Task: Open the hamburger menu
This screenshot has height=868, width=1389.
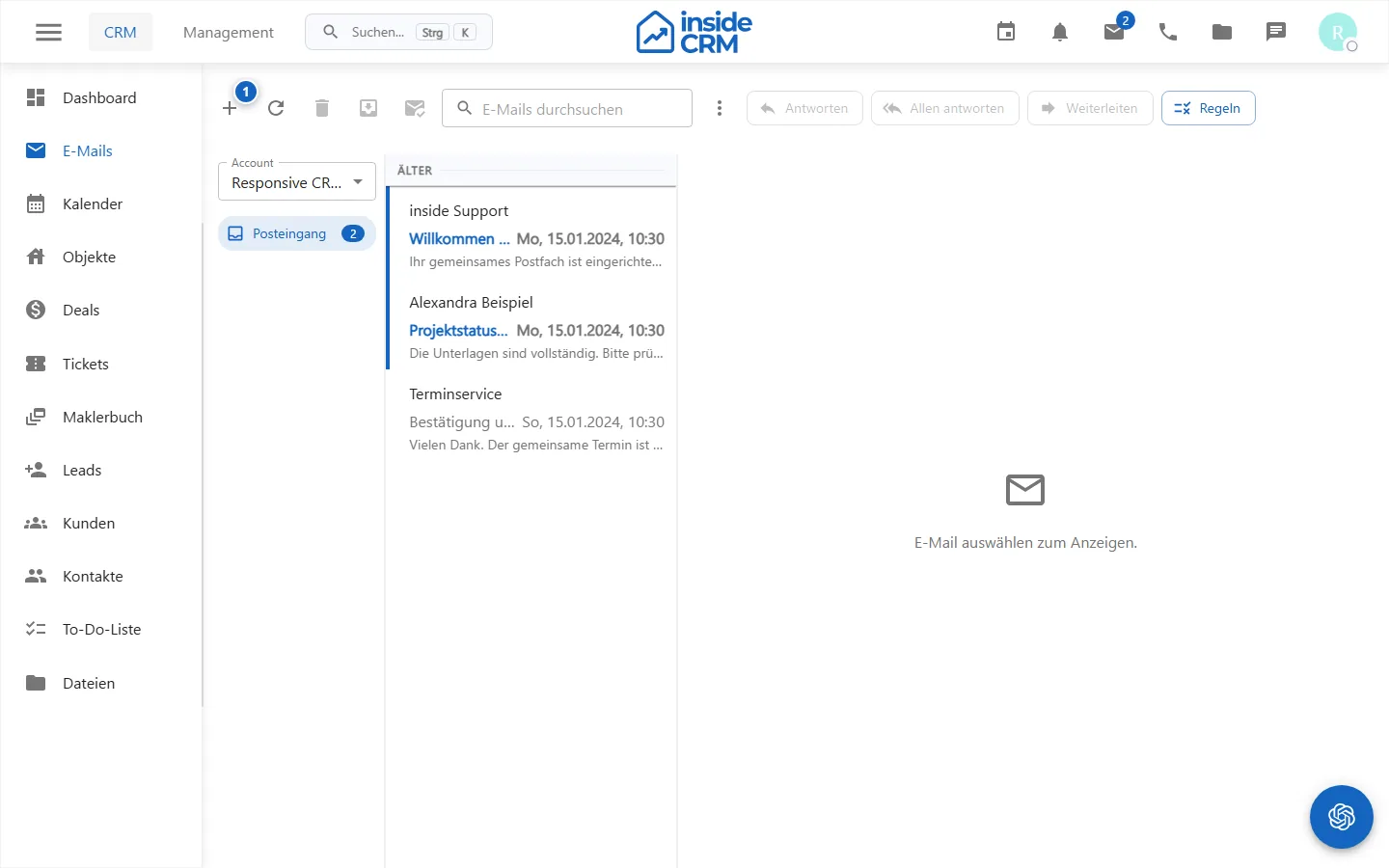Action: tap(48, 32)
